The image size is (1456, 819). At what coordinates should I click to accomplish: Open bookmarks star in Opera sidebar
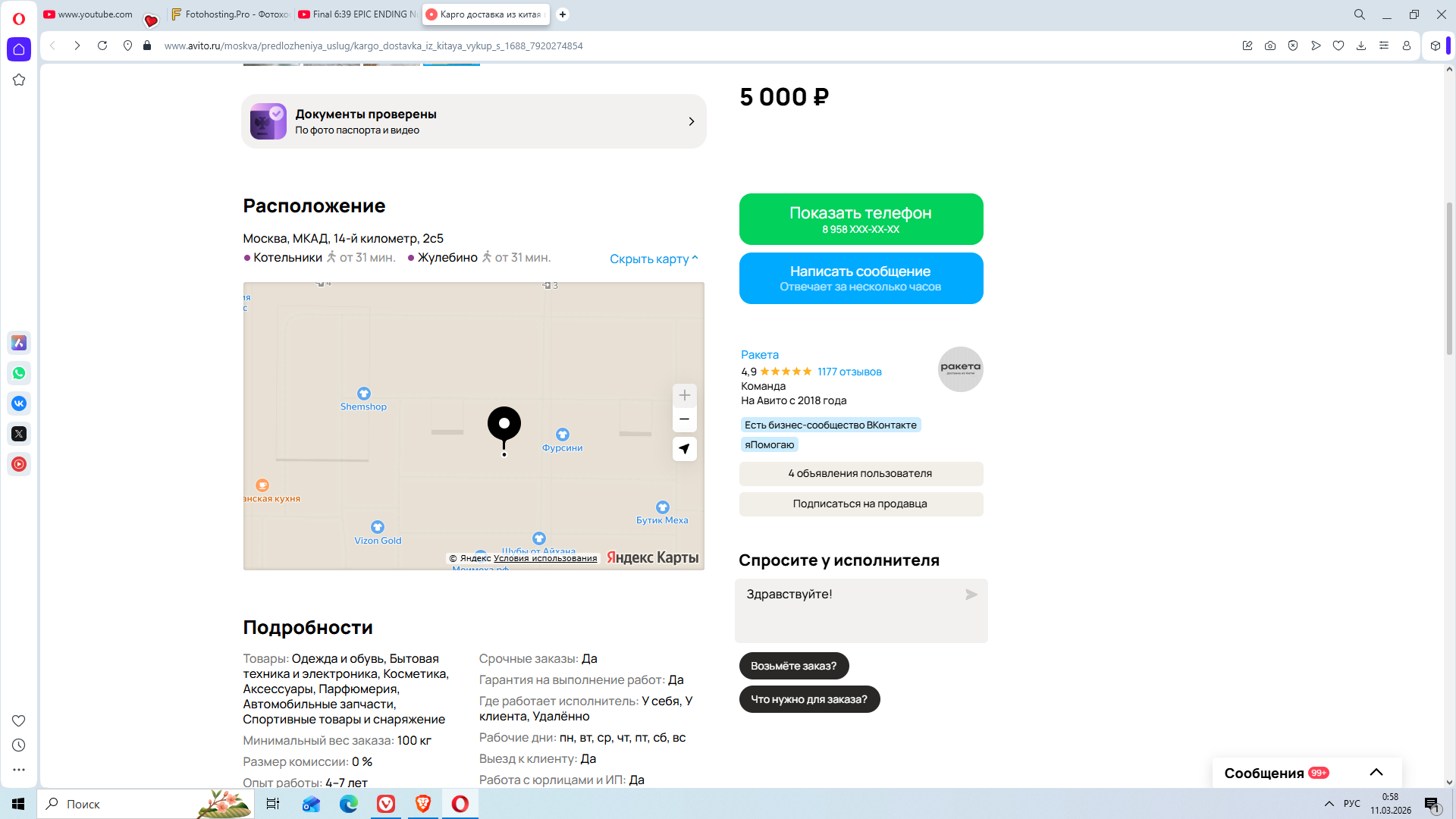(19, 80)
